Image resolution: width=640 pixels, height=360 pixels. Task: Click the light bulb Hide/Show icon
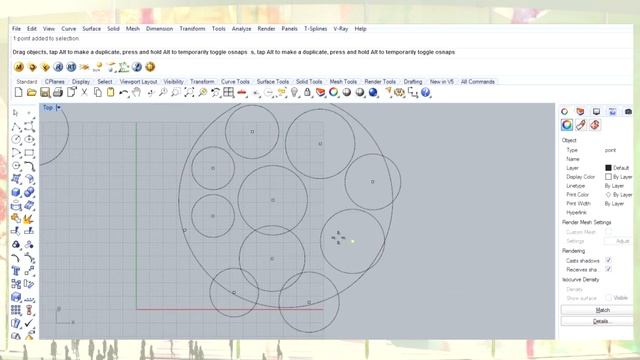coord(294,93)
